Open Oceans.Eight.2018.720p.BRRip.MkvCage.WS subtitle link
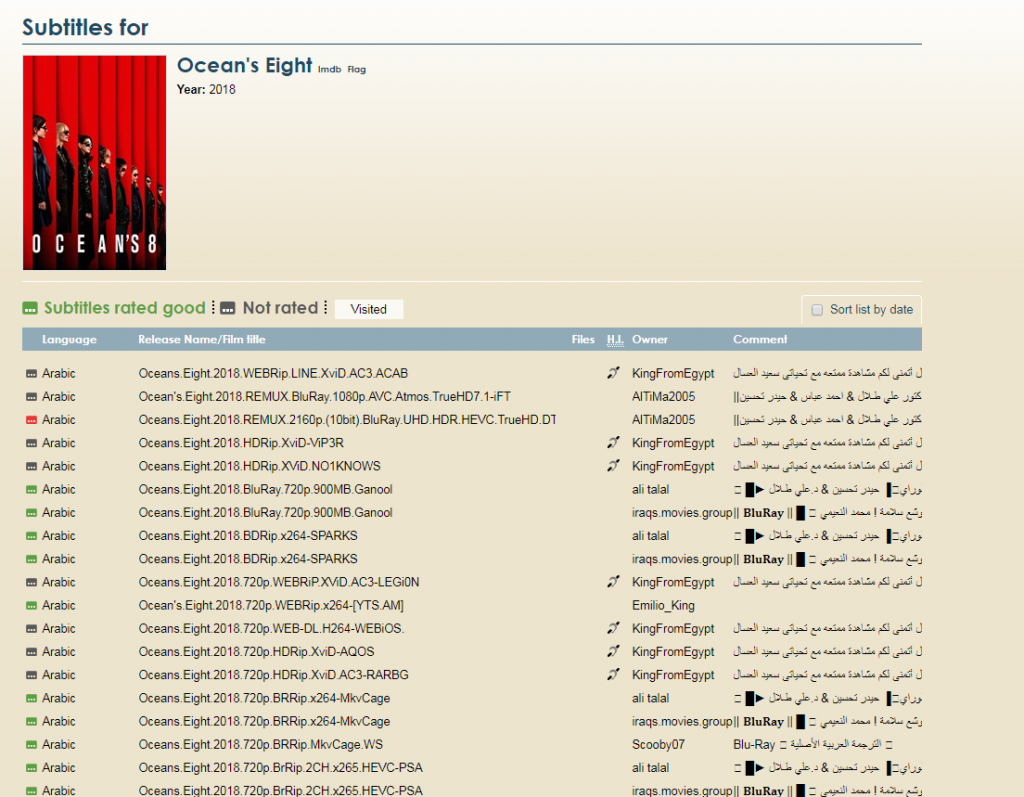Screen dimensions: 1024x797 point(260,745)
